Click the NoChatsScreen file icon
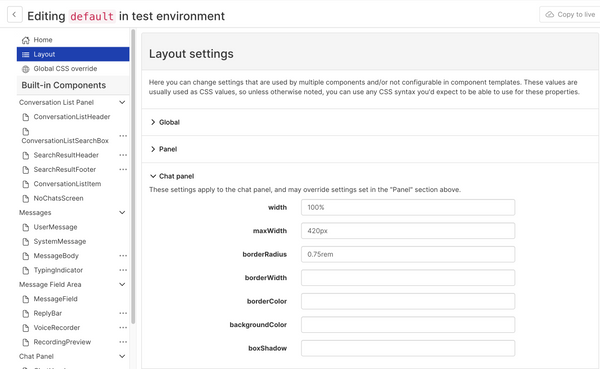The image size is (600, 369). pos(26,199)
